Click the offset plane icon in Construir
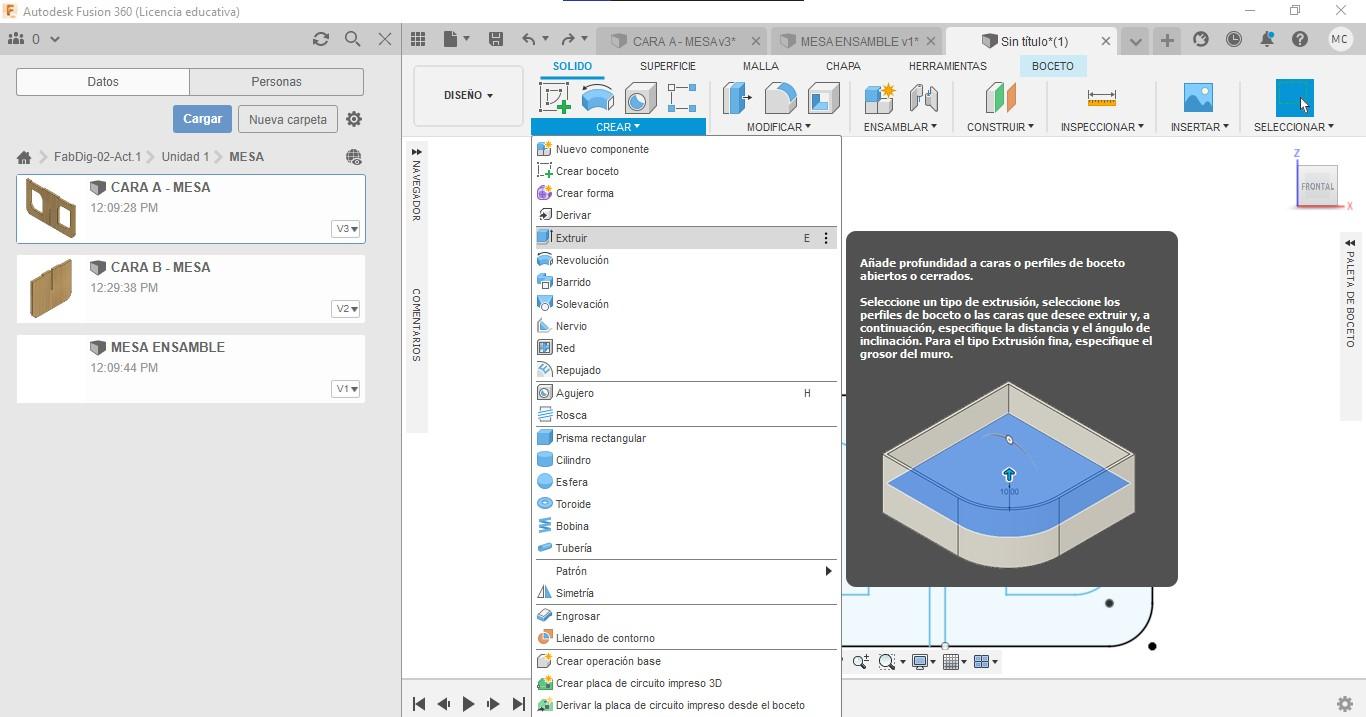The height and width of the screenshot is (717, 1366). point(1000,98)
